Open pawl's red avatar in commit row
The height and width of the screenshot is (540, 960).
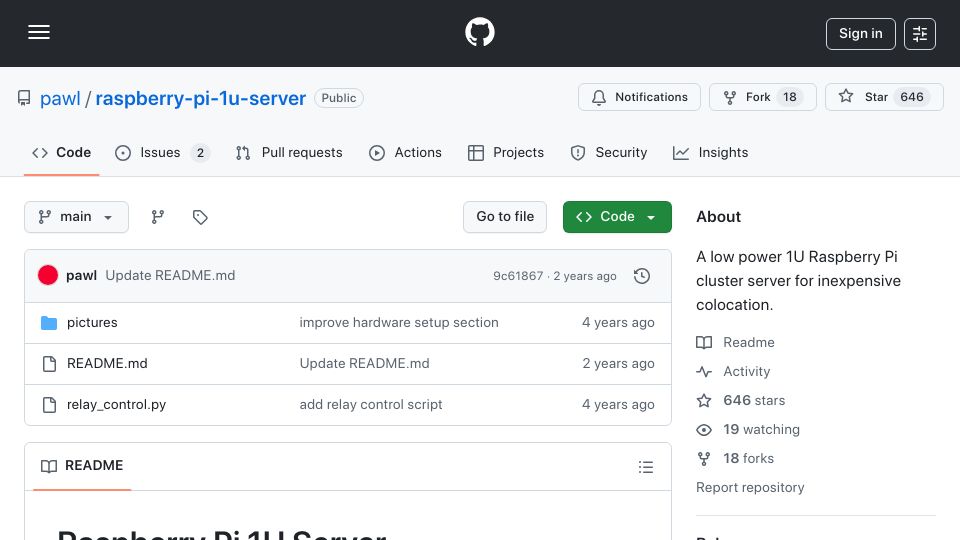[48, 276]
